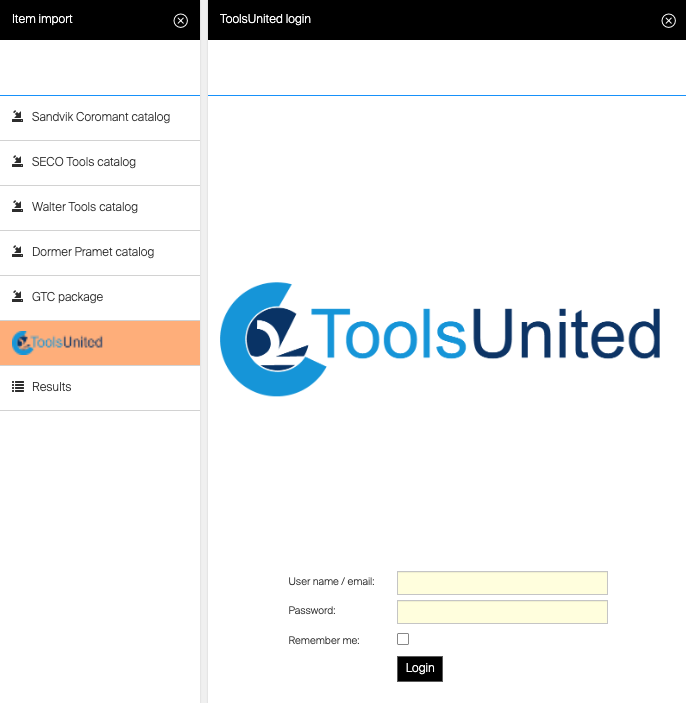Viewport: 686px width, 703px height.
Task: Select GTC package menu item
Action: pos(67,297)
